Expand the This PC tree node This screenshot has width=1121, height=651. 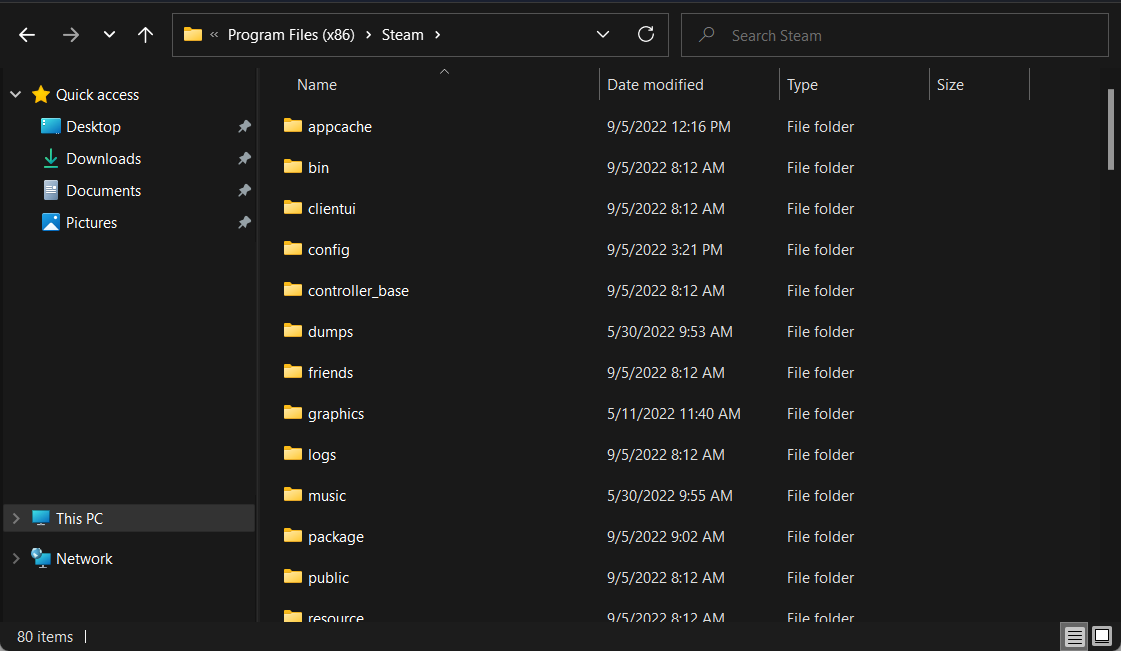coord(16,518)
